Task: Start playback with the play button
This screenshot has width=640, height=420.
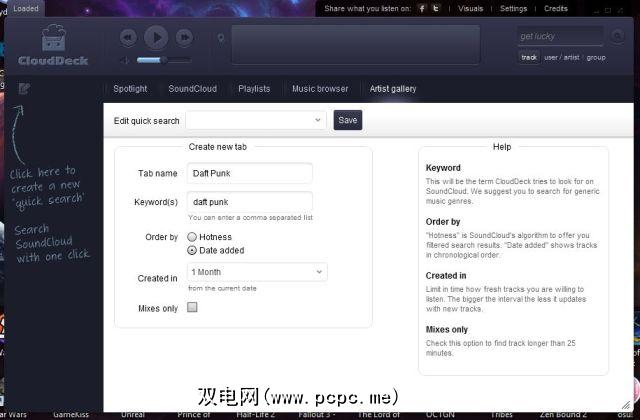Action: (x=156, y=38)
